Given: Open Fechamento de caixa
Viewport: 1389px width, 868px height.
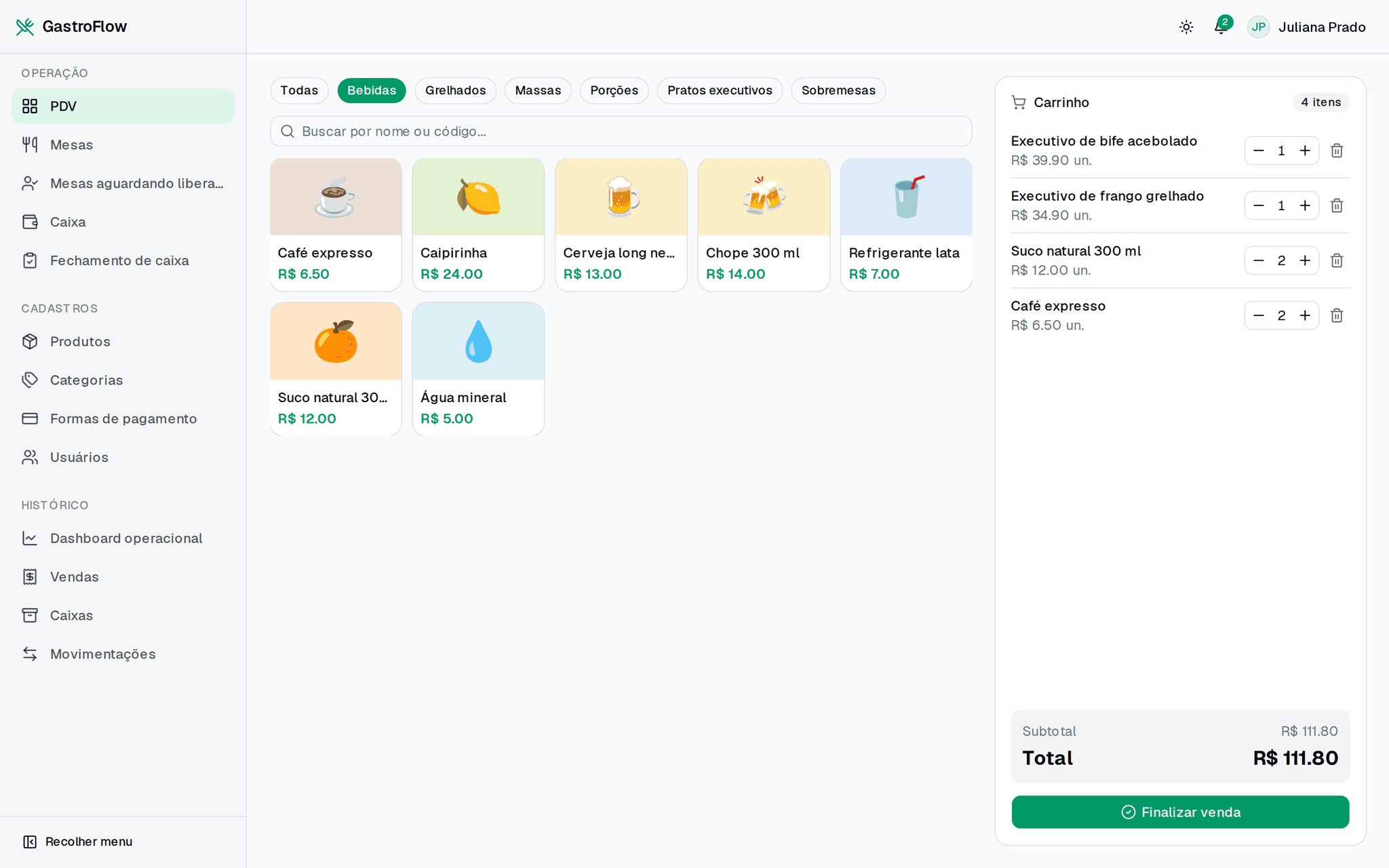Looking at the screenshot, I should click(x=123, y=260).
